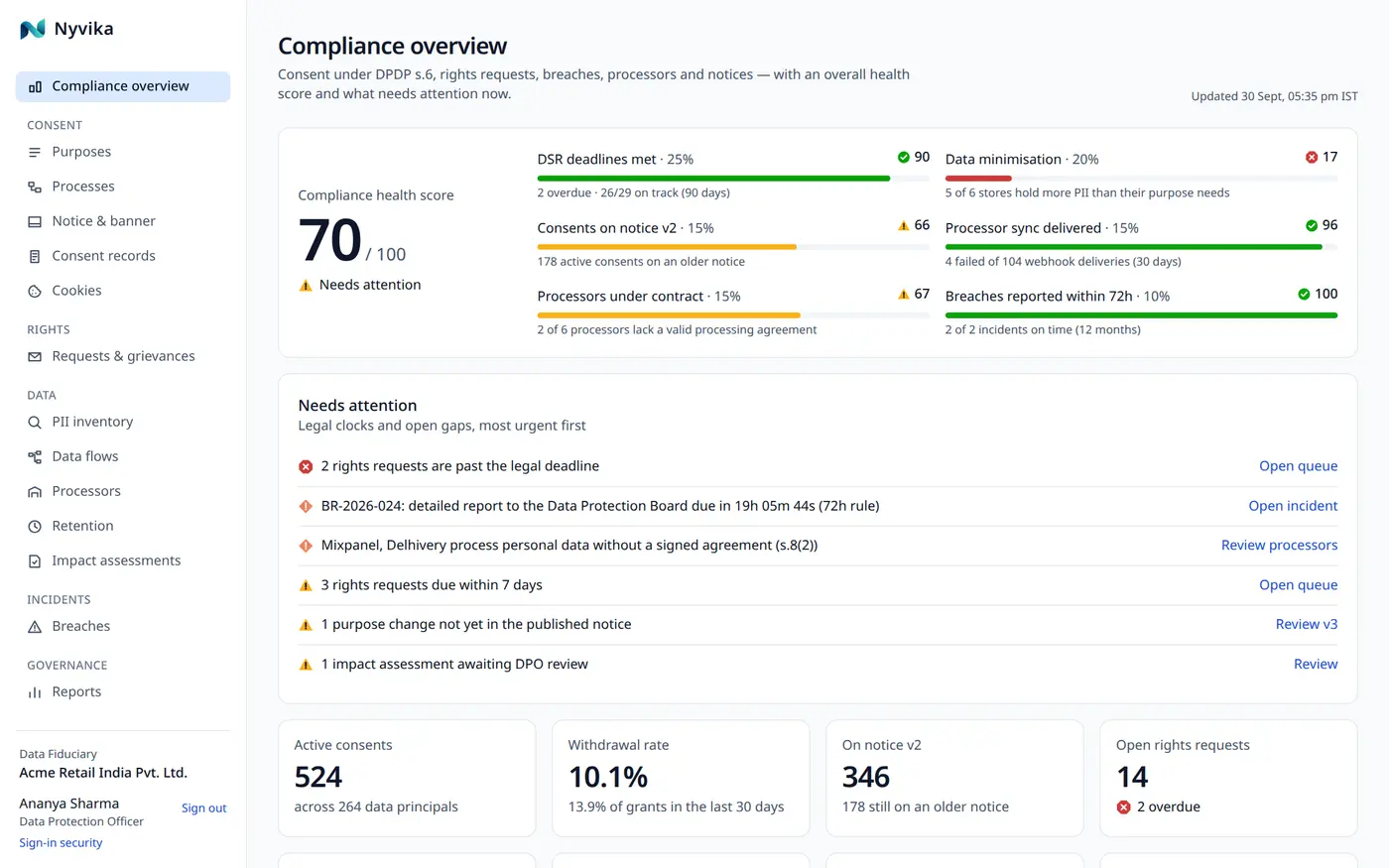Screen dimensions: 1389x868
Task: Click the Withdrawal rate 10.1% card
Action: [681, 779]
